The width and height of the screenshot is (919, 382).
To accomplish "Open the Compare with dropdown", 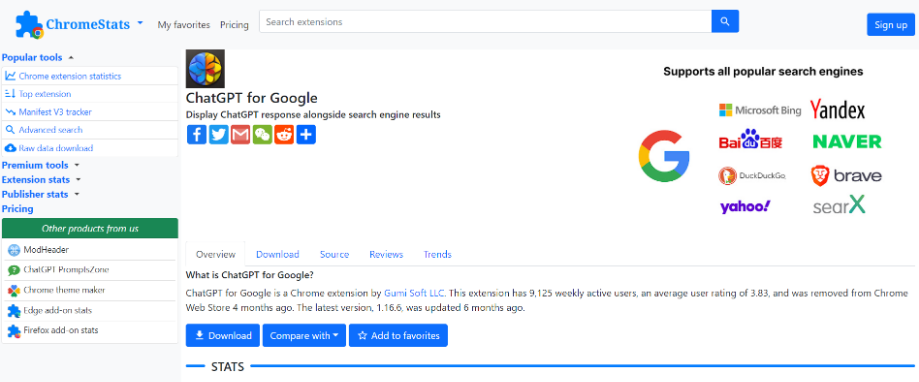I will click(x=304, y=336).
